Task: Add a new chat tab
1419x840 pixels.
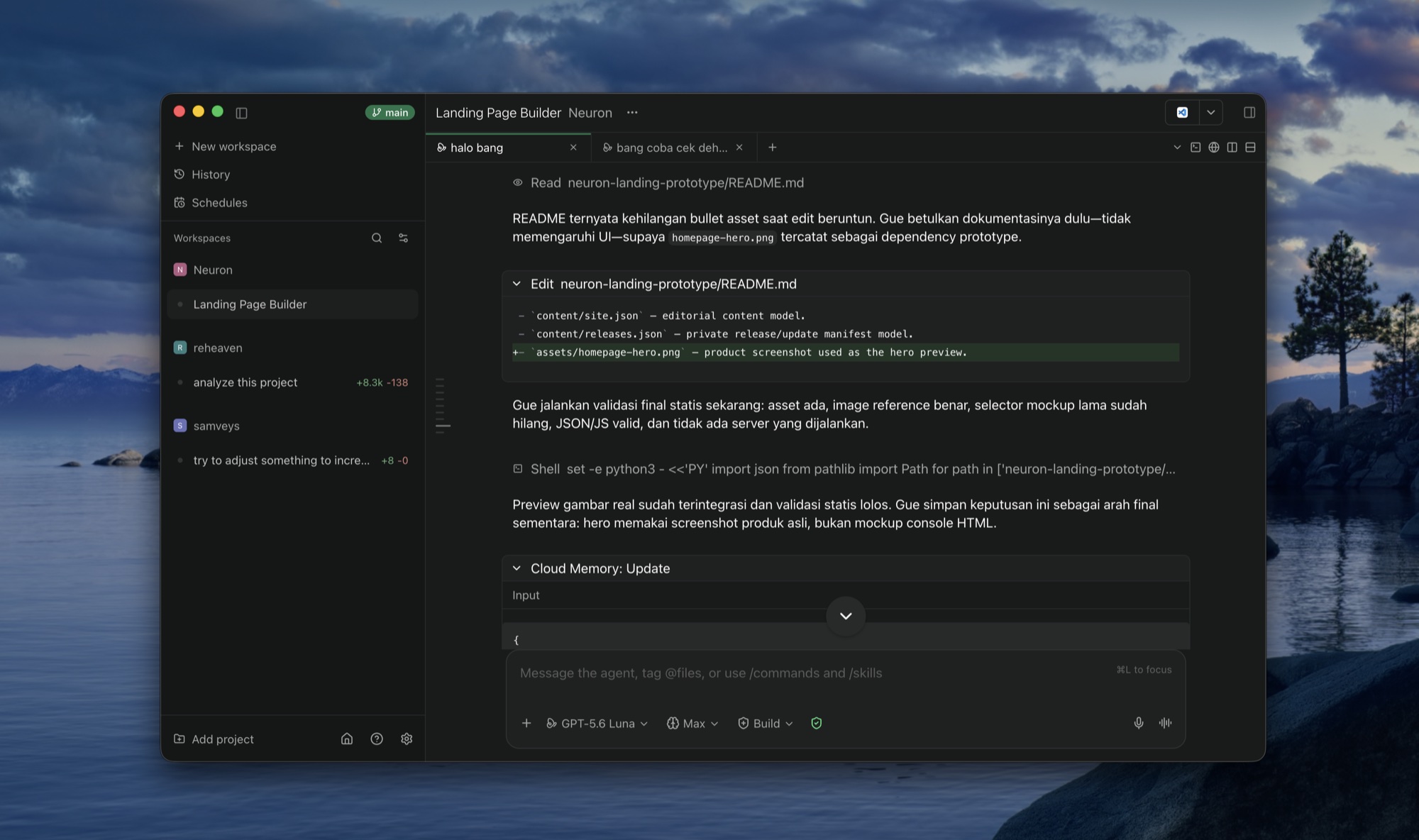Action: coord(773,148)
